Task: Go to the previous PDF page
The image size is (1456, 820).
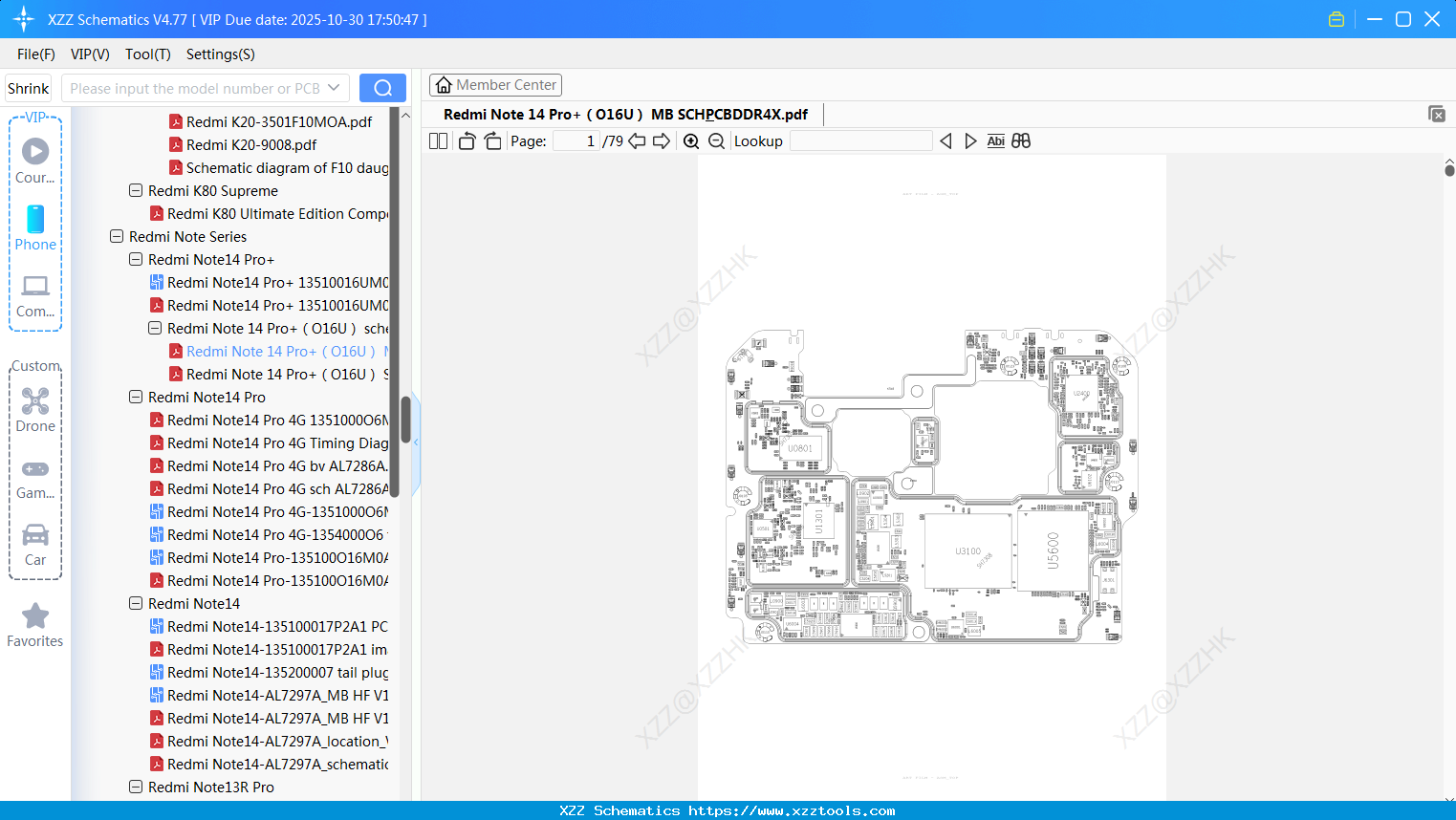Action: click(x=637, y=141)
